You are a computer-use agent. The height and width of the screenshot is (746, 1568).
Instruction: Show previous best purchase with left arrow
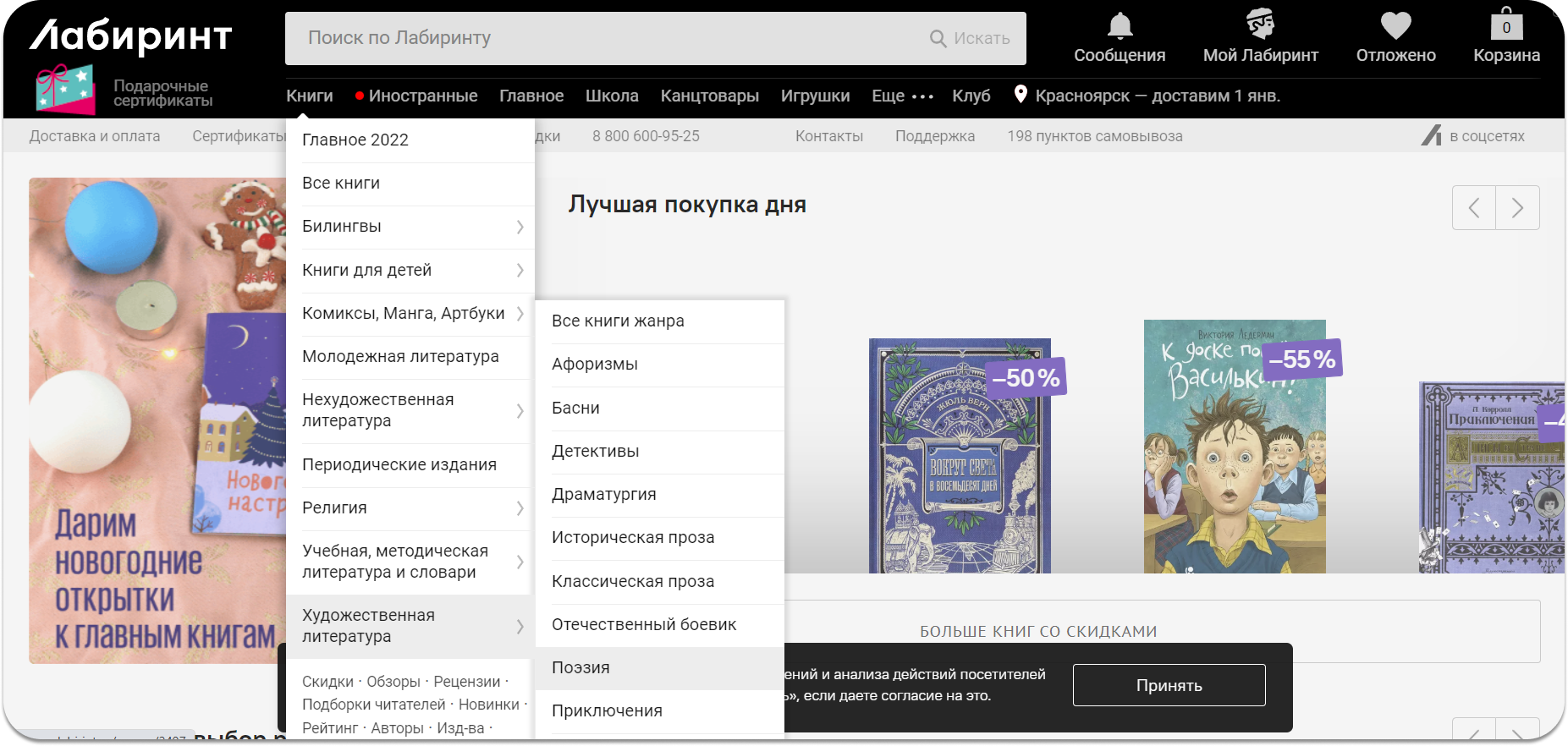(1474, 208)
